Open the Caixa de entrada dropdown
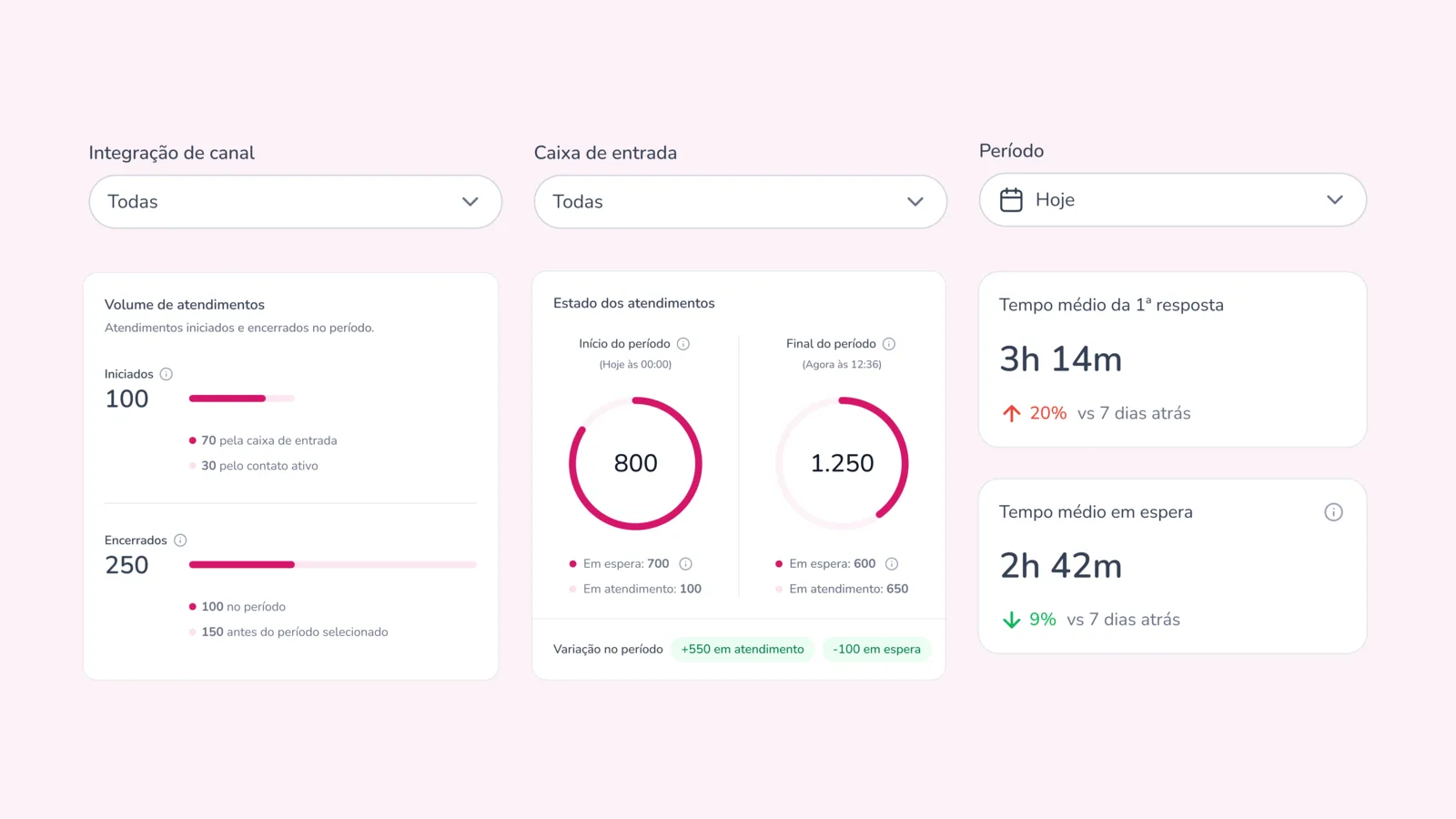 [x=740, y=202]
